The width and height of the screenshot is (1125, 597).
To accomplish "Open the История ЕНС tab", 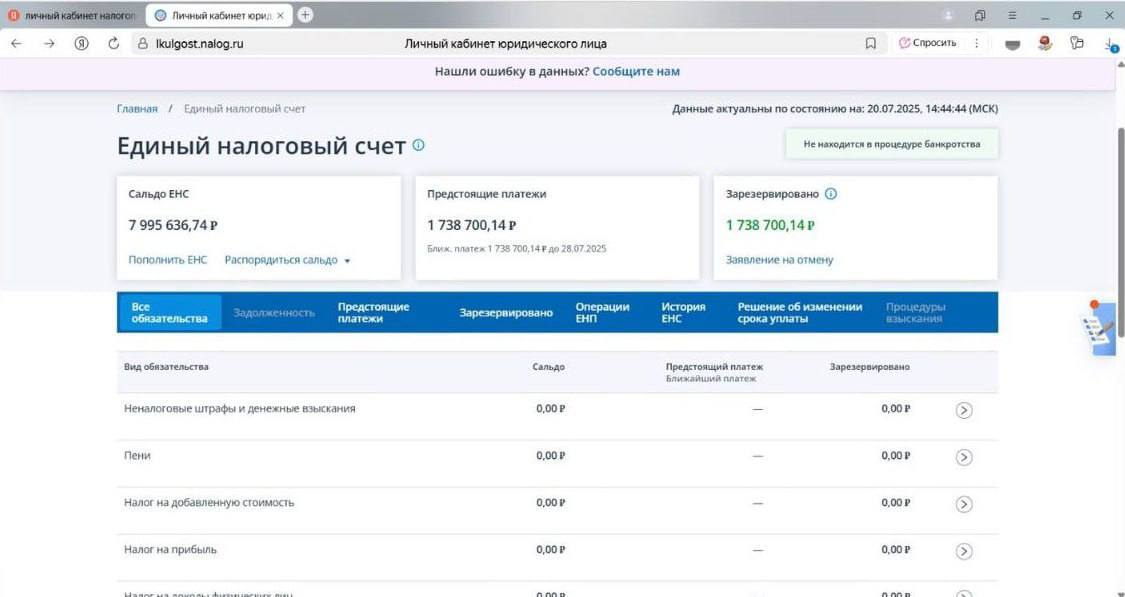I will pos(683,313).
